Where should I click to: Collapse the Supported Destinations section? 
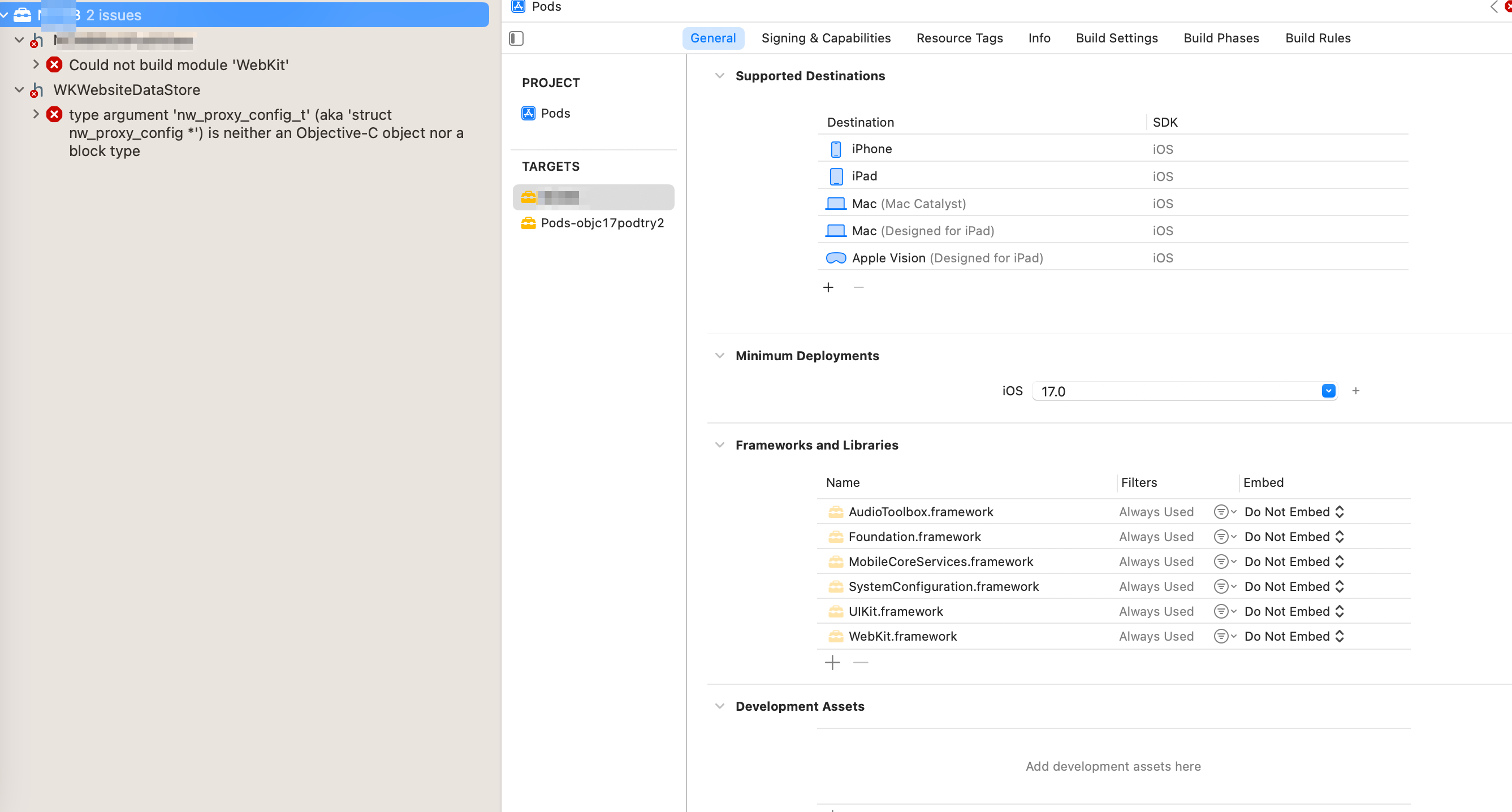tap(720, 76)
